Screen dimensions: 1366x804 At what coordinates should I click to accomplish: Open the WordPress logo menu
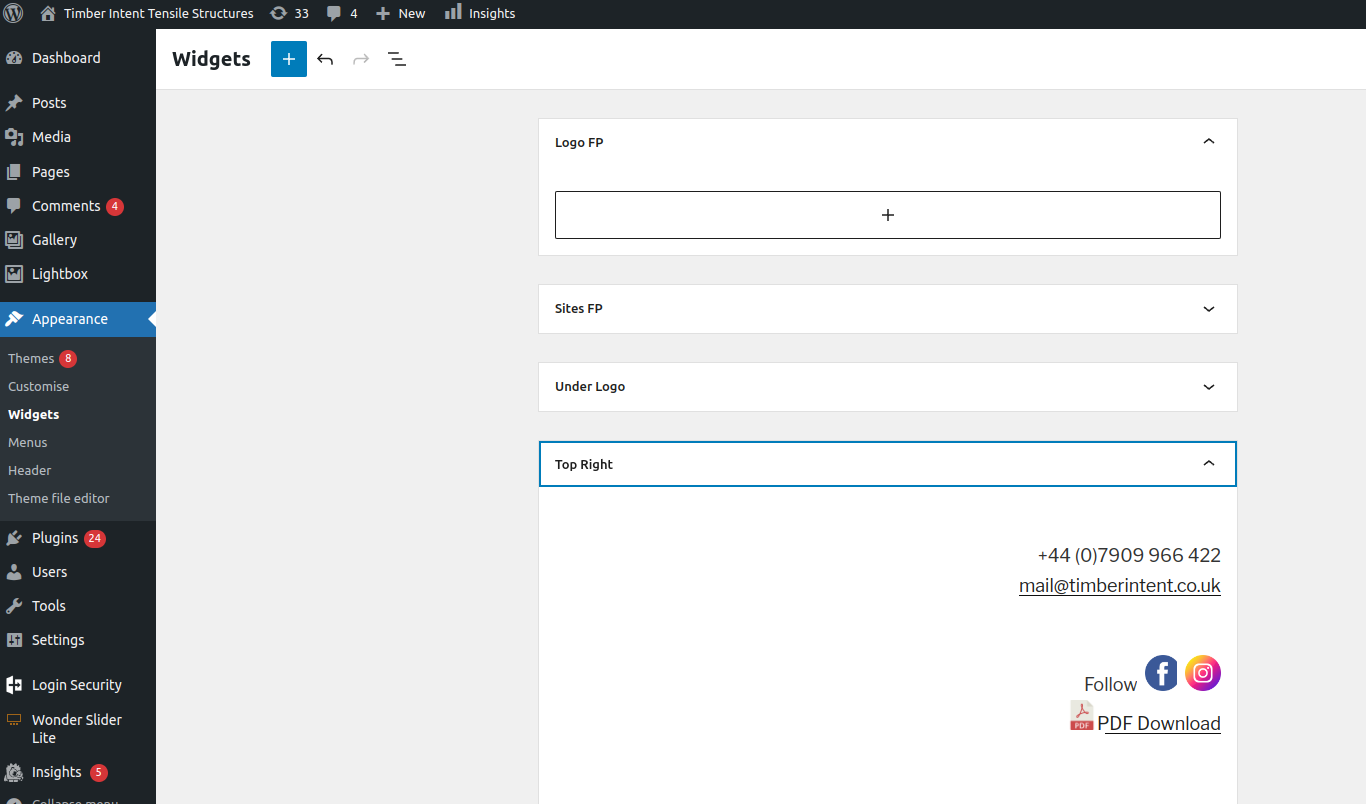[14, 13]
